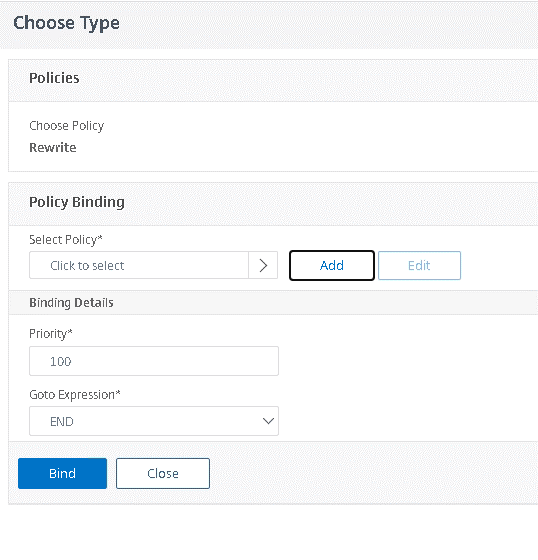Click the Policy Binding section header

[x=77, y=202]
